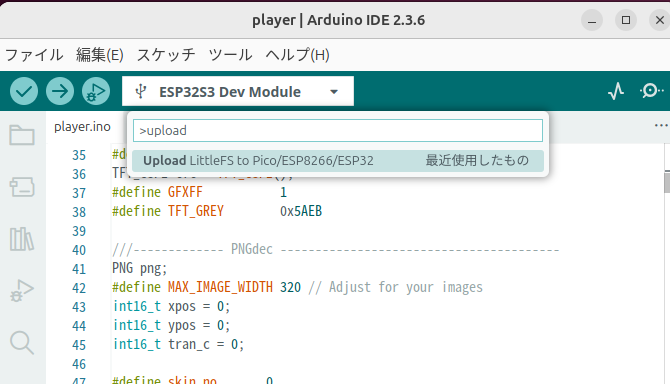Click the 'PNG png;' code line
This screenshot has height=384, width=670.
139,268
